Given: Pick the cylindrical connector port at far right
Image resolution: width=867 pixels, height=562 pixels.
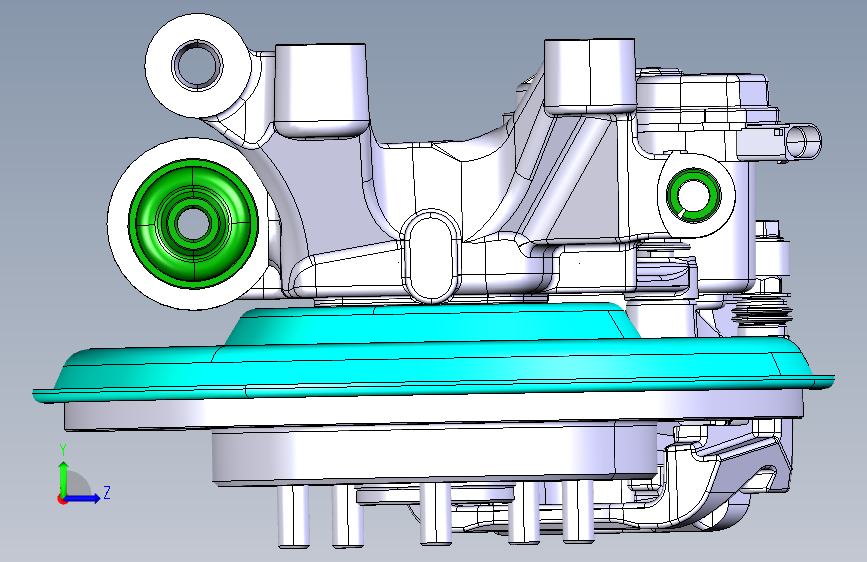Looking at the screenshot, I should click(x=804, y=141).
